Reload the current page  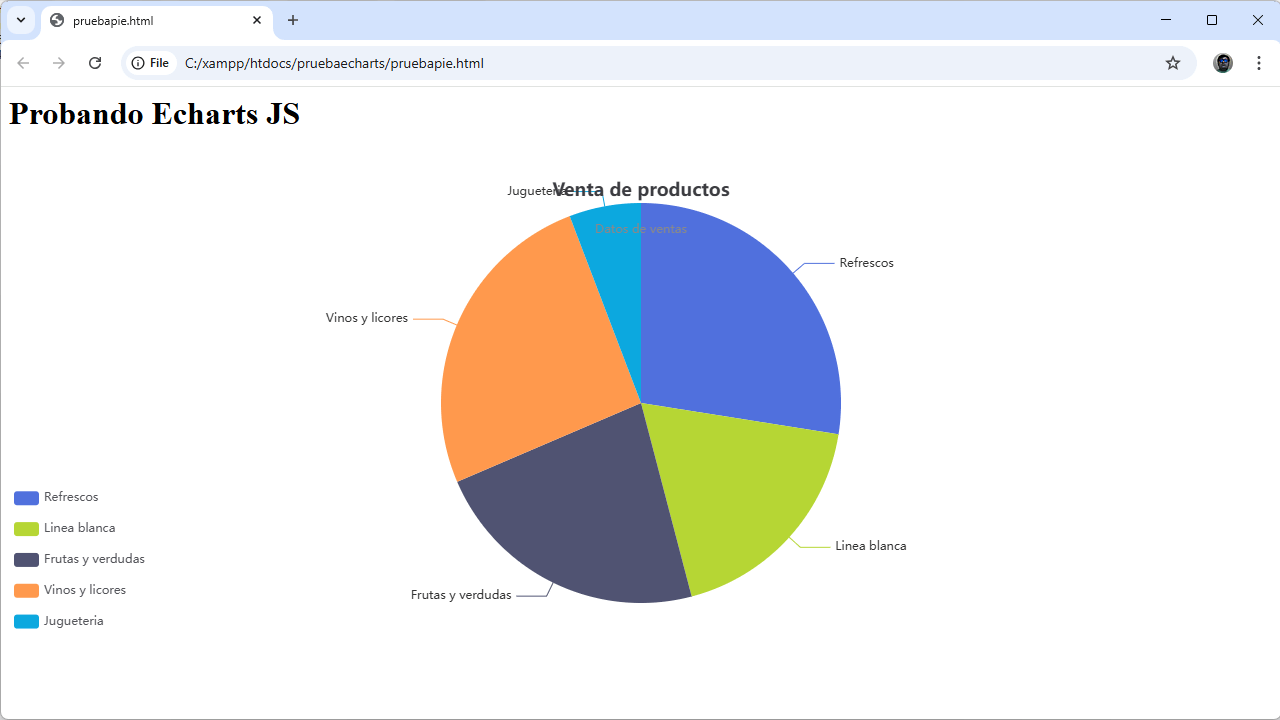(95, 63)
